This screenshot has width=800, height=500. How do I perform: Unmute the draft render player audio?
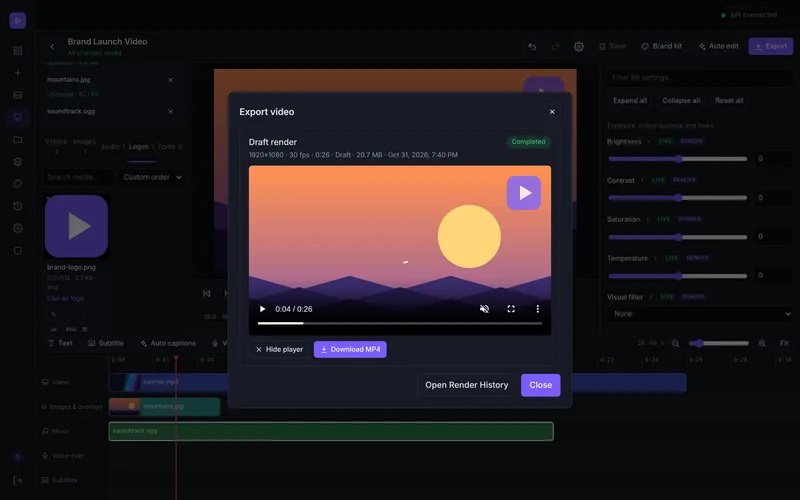(484, 309)
